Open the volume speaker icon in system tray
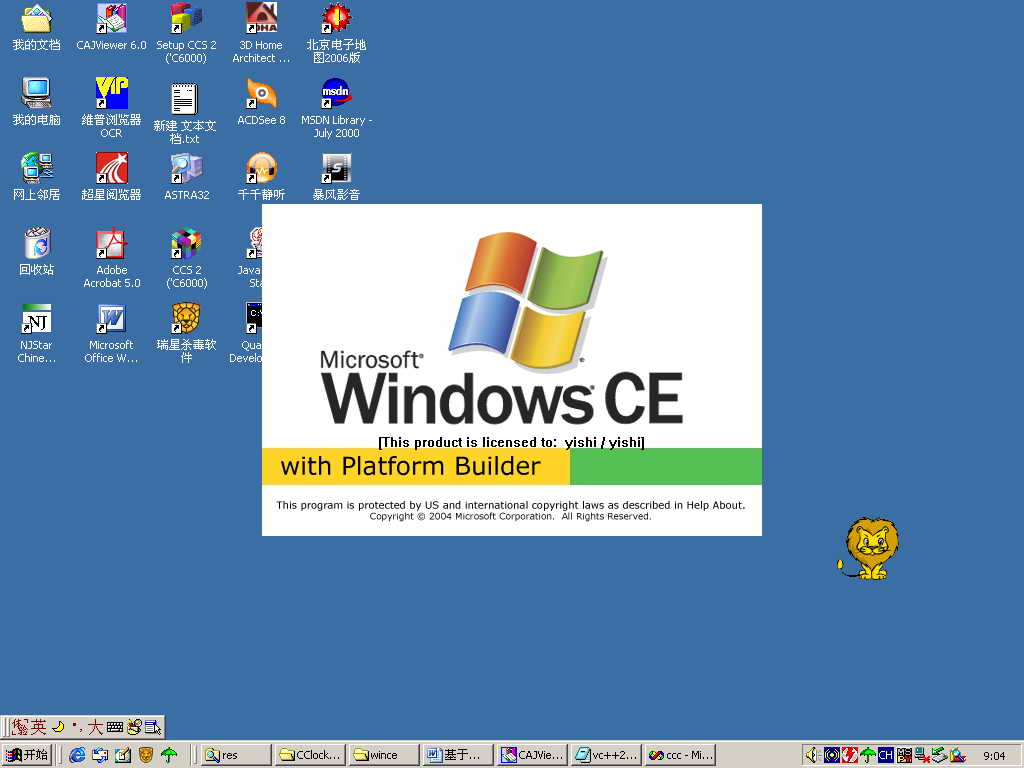 coord(812,755)
